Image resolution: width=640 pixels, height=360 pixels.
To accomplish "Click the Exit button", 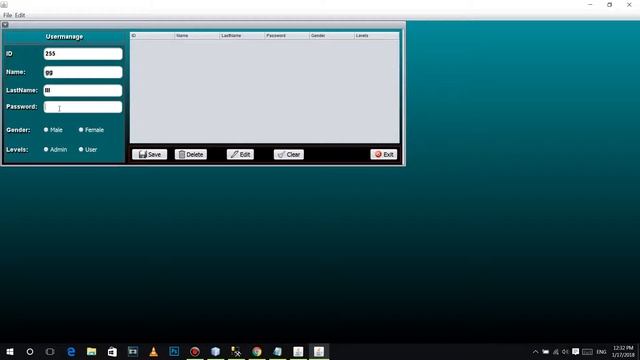I will pos(384,154).
